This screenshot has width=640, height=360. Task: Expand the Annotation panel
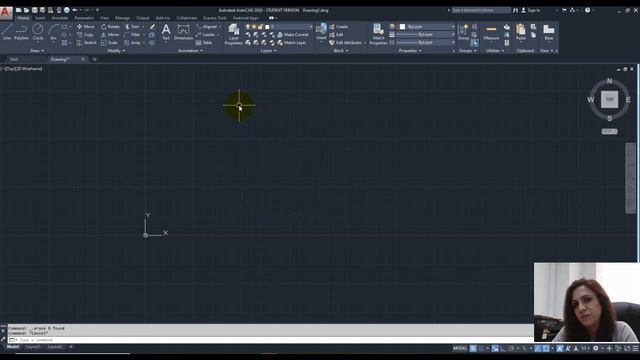[x=190, y=51]
